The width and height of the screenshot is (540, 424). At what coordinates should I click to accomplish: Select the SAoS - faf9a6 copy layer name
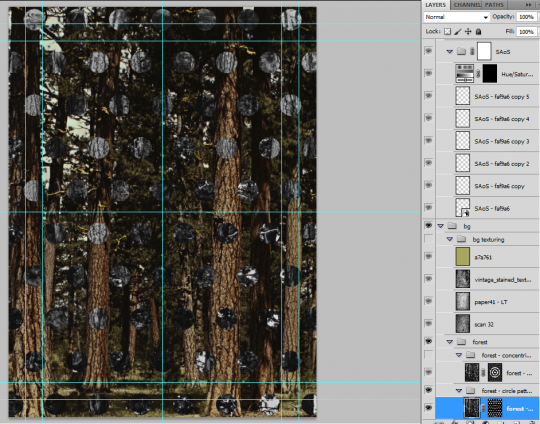[499, 186]
